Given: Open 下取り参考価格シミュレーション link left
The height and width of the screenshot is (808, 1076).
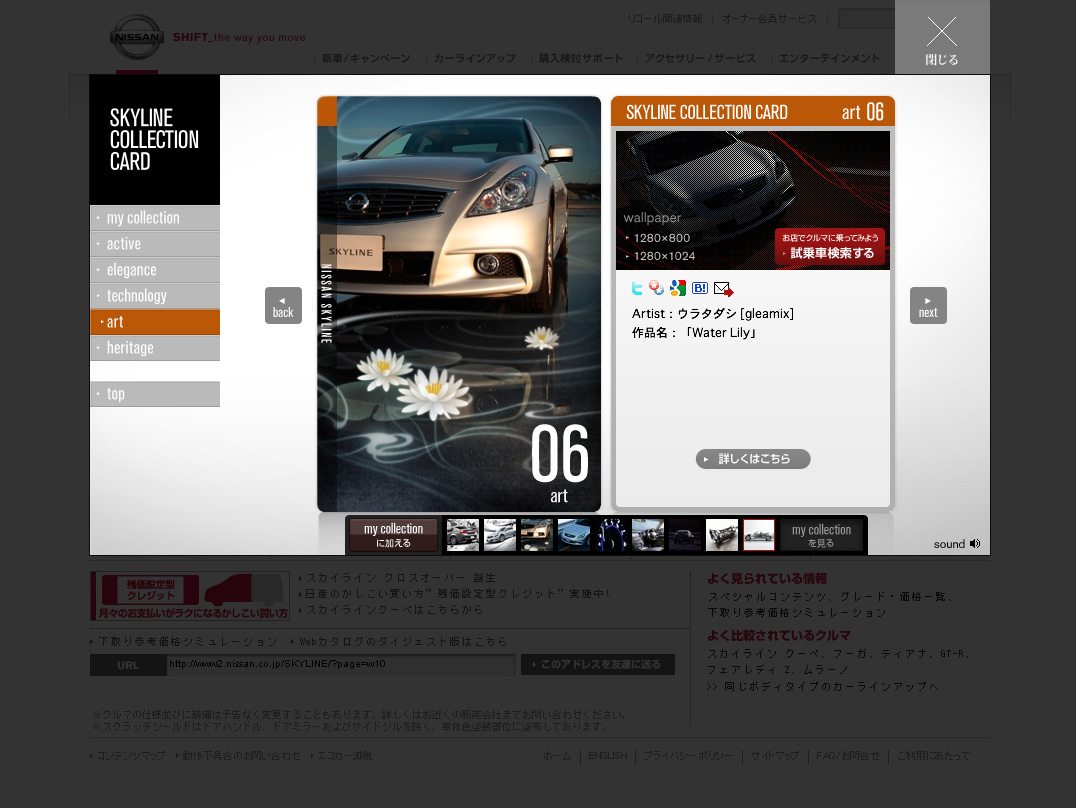Looking at the screenshot, I should [x=188, y=641].
